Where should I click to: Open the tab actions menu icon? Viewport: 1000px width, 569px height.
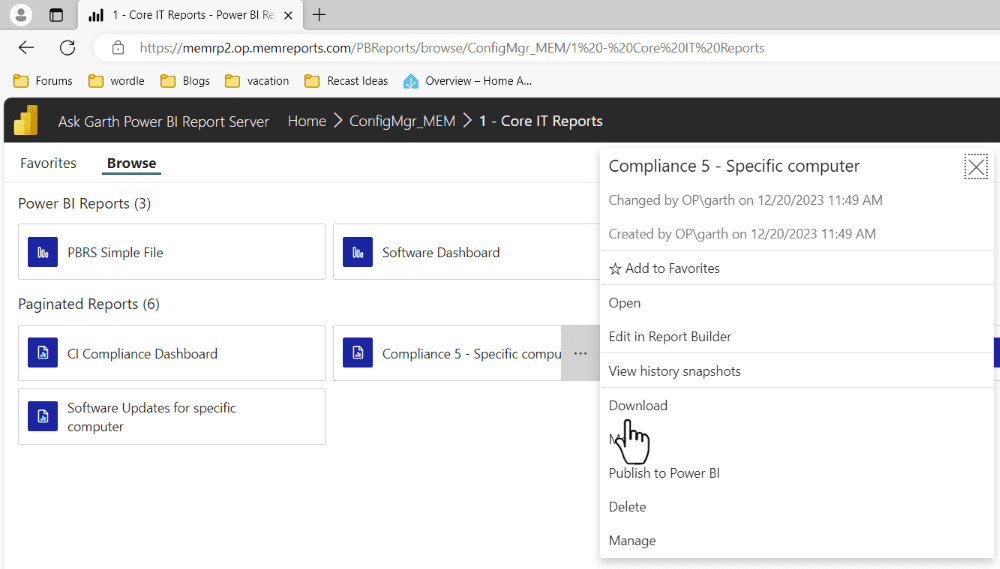(x=56, y=15)
